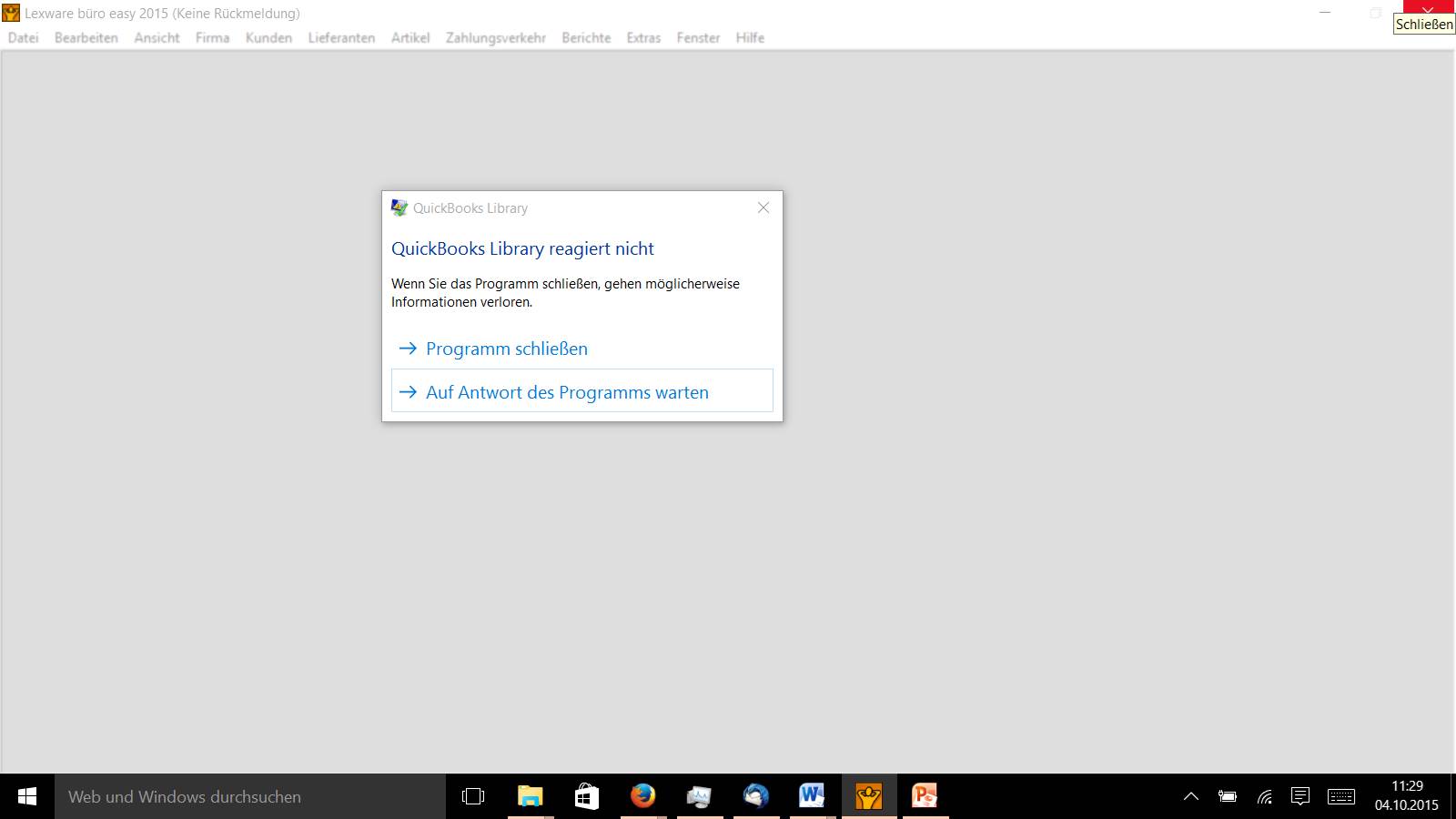Viewport: 1456px width, 819px height.
Task: Launch the Windows Store from the taskbar
Action: 587,796
